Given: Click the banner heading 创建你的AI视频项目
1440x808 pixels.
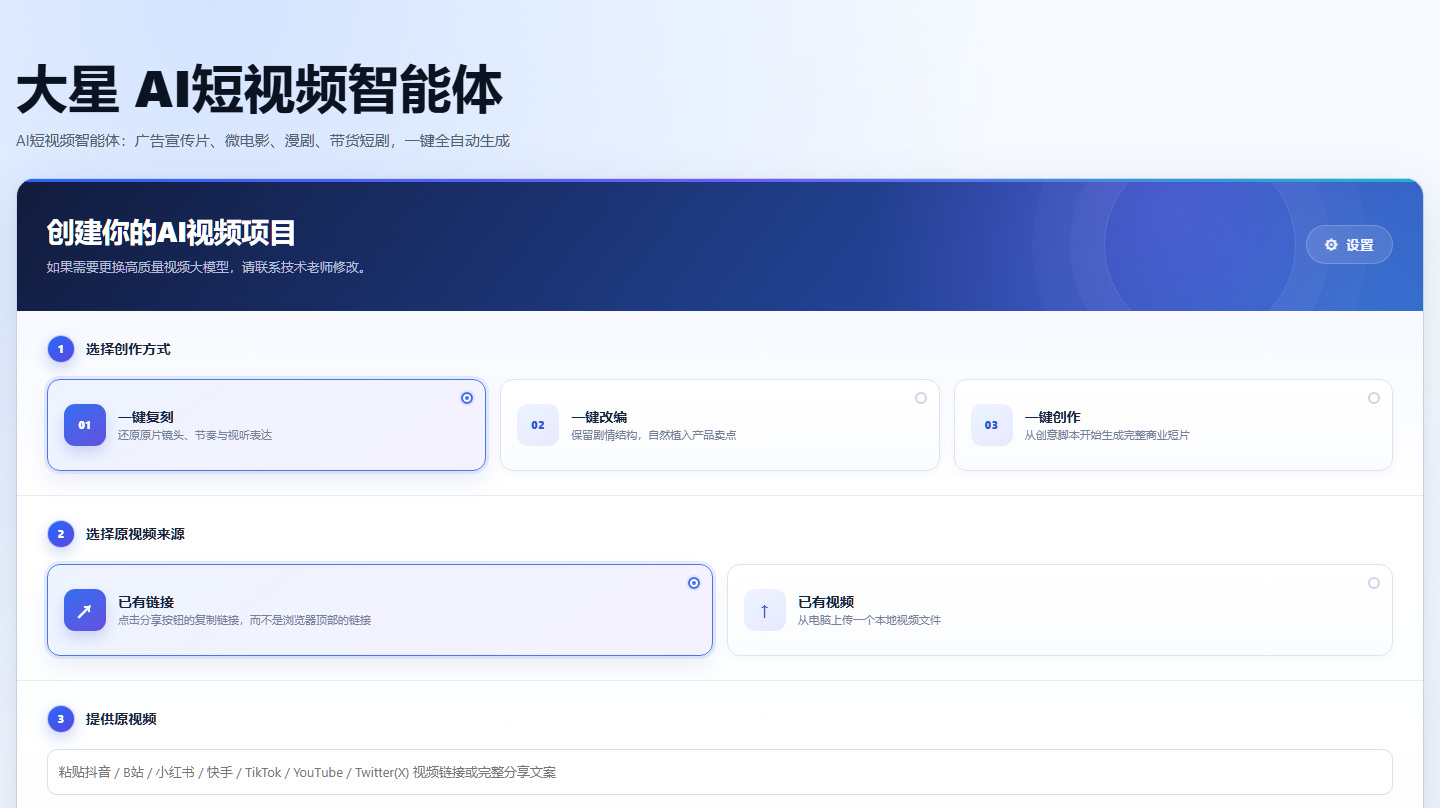Looking at the screenshot, I should click(171, 233).
